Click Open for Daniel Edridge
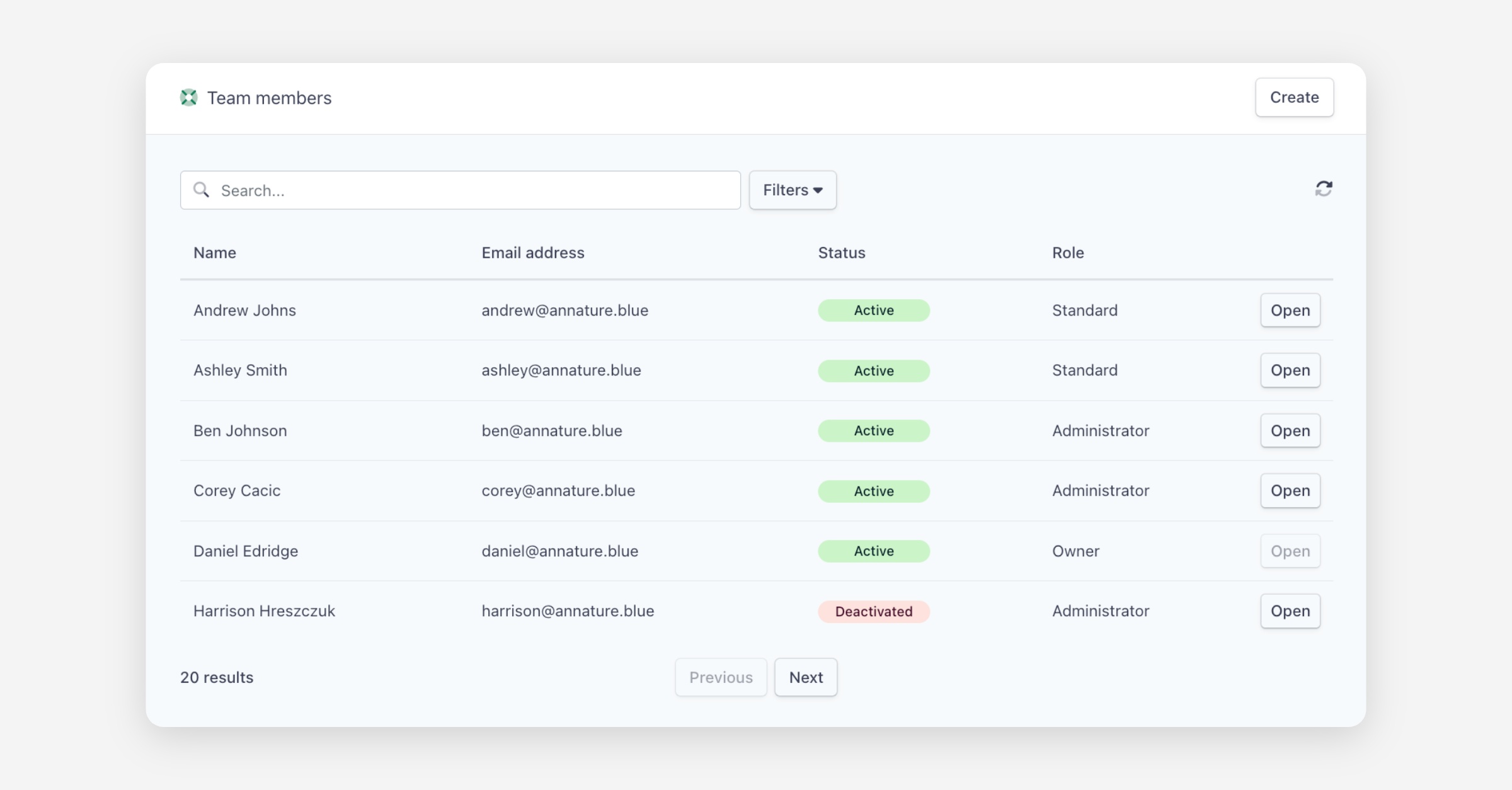The image size is (1512, 790). click(x=1290, y=551)
